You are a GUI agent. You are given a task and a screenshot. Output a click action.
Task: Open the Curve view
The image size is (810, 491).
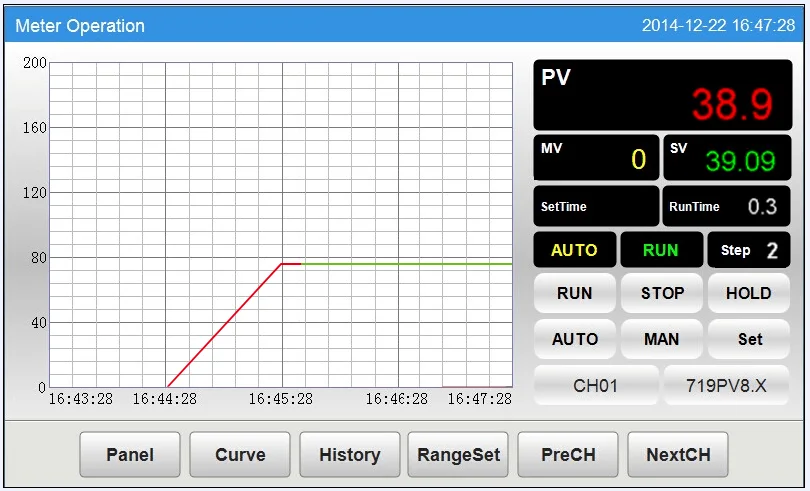(x=240, y=454)
